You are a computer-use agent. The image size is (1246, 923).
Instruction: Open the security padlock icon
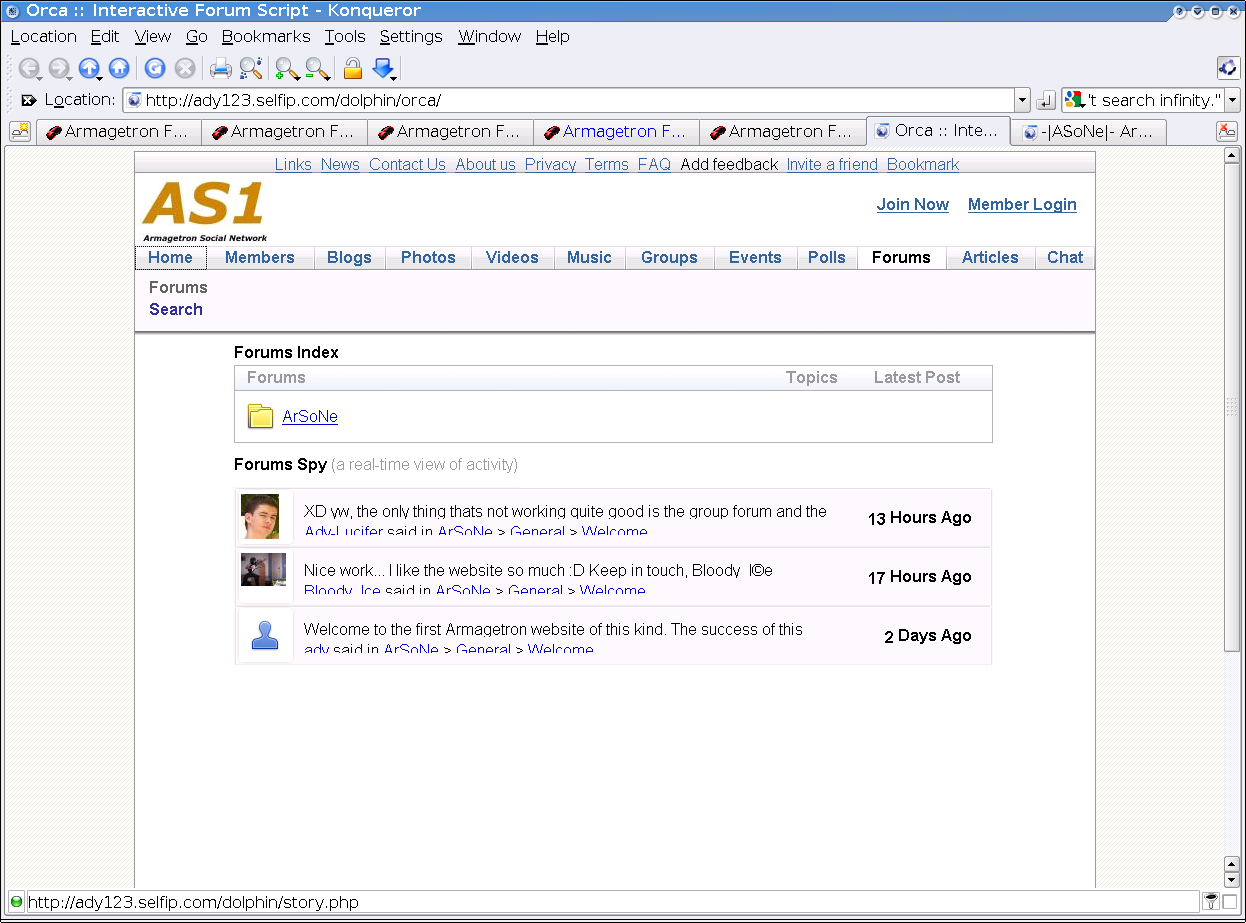(352, 68)
